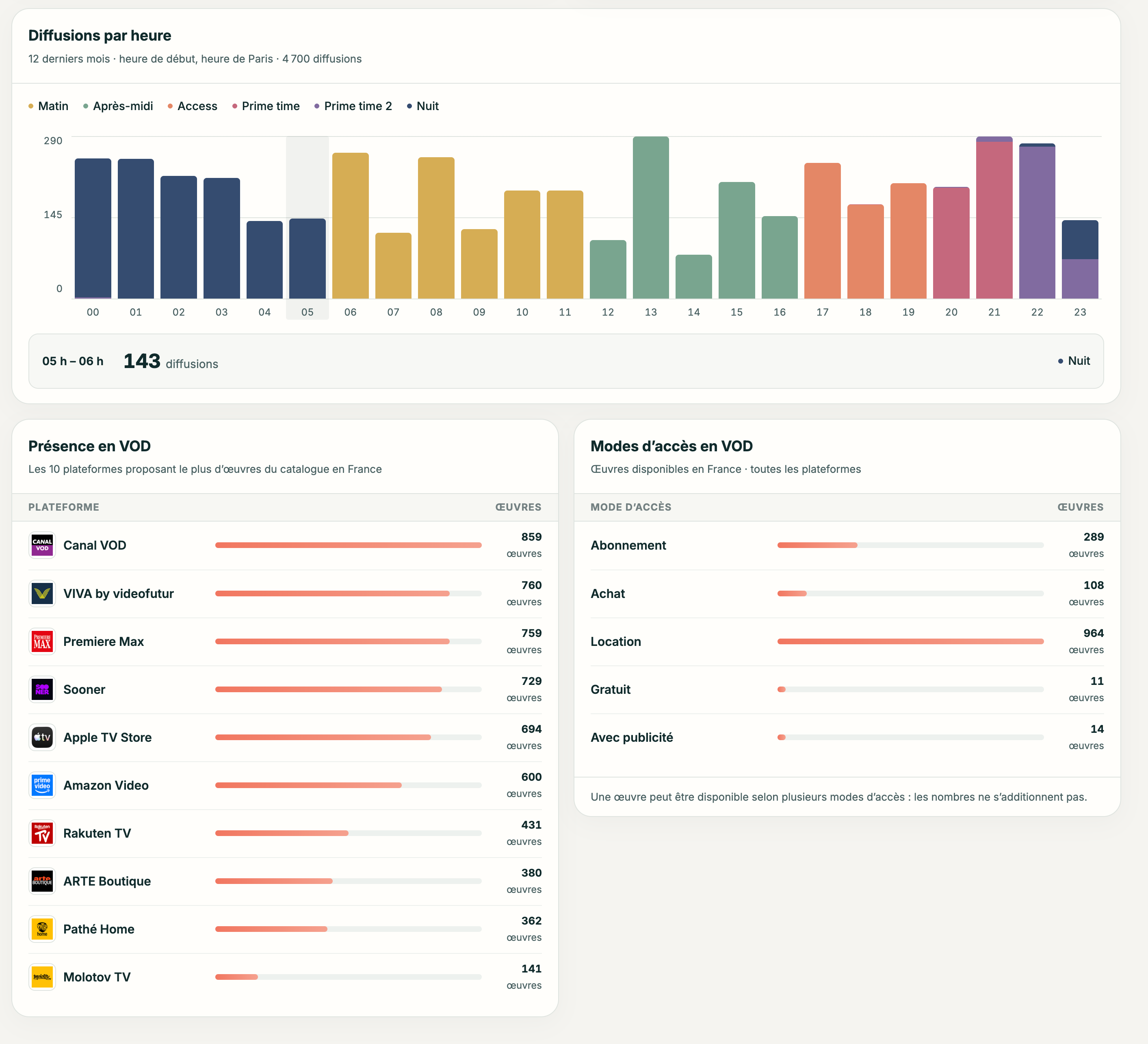Viewport: 1148px width, 1044px height.
Task: Click the "Avec publicité" row label
Action: [632, 737]
